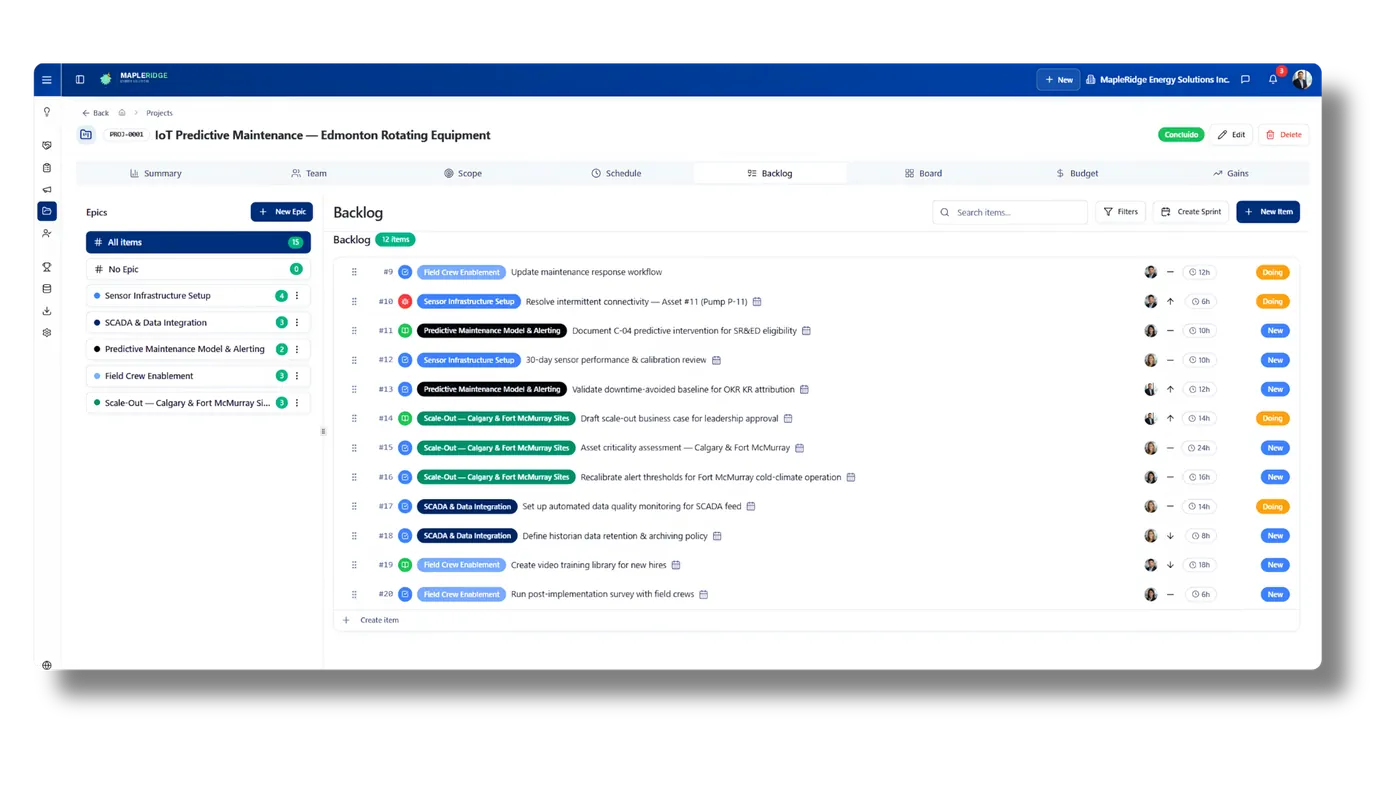Open the Projects breadcrumb link
1400x787 pixels.
coord(159,113)
